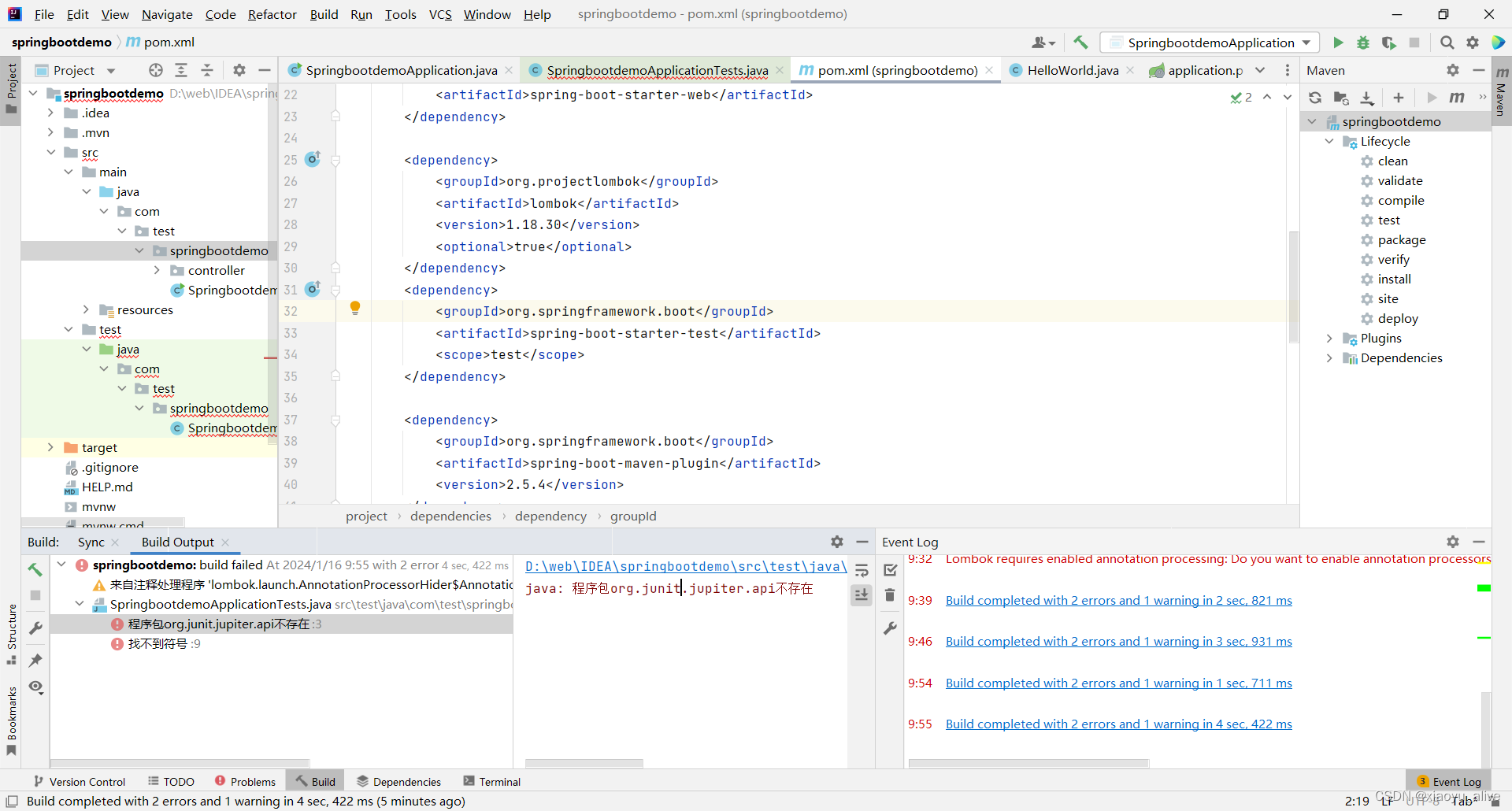Rebuild using hammer icon in Build panel

35,568
